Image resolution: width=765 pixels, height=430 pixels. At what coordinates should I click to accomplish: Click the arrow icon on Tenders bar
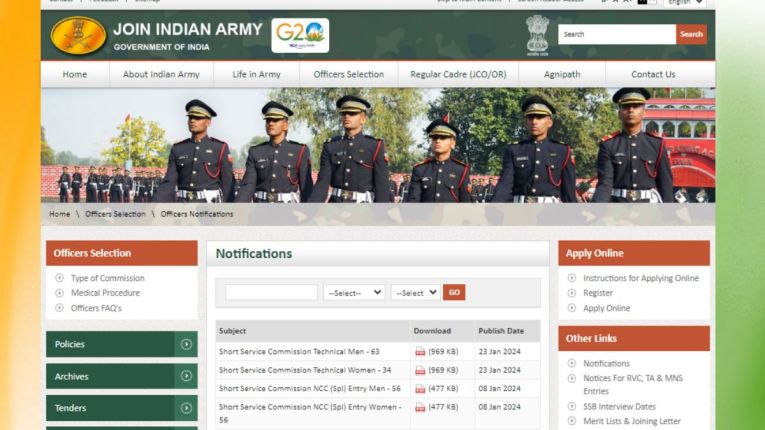click(x=186, y=408)
